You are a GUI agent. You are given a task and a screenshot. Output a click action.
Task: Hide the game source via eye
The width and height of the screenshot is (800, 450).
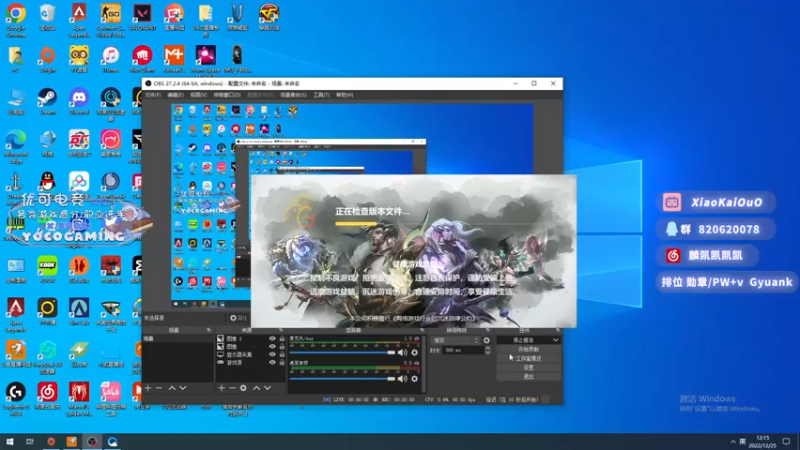point(272,362)
